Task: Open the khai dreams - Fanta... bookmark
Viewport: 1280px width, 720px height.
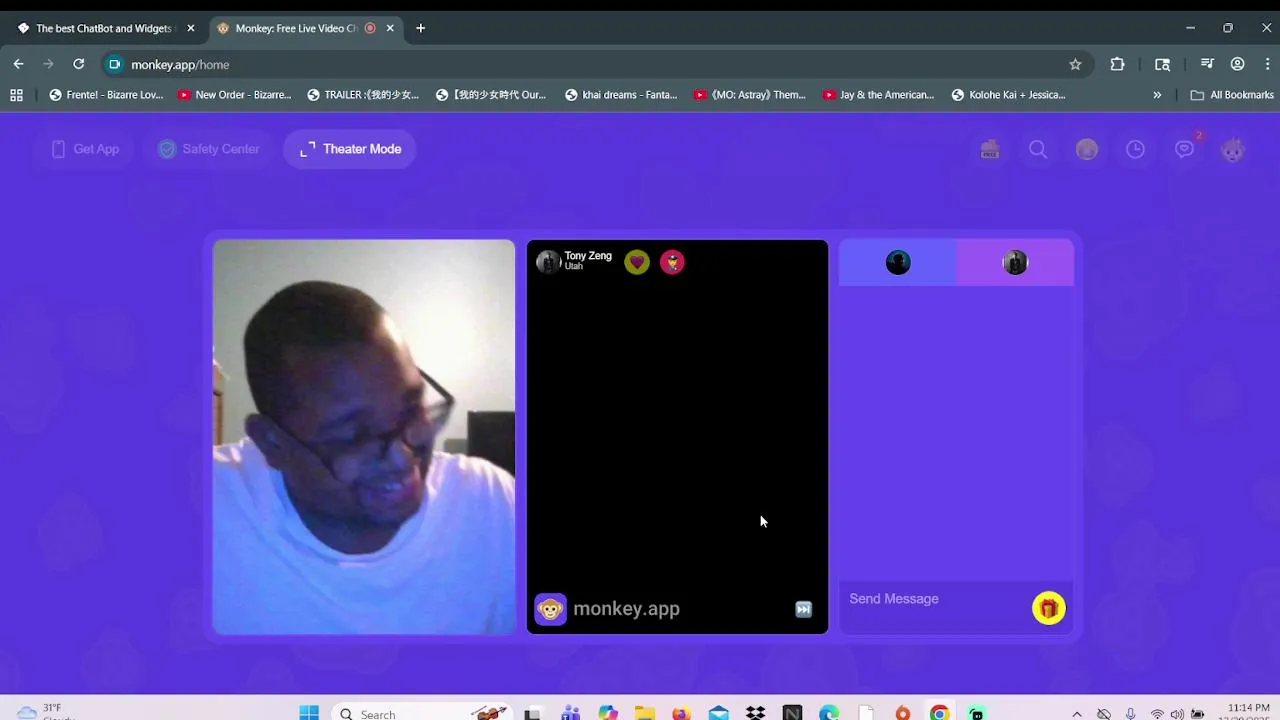Action: [x=621, y=95]
